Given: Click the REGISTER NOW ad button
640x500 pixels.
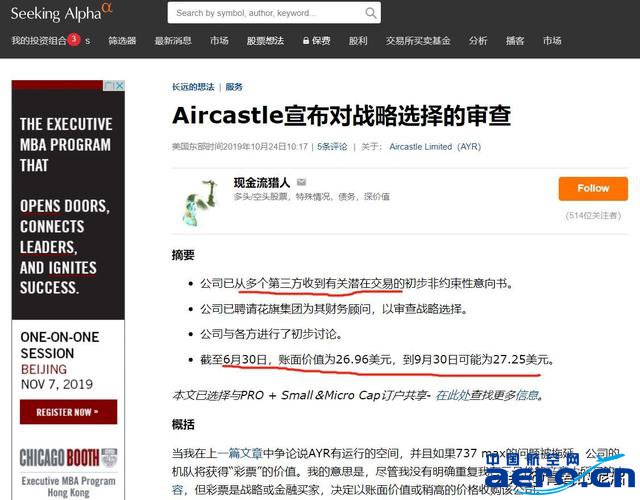Looking at the screenshot, I should [x=68, y=412].
